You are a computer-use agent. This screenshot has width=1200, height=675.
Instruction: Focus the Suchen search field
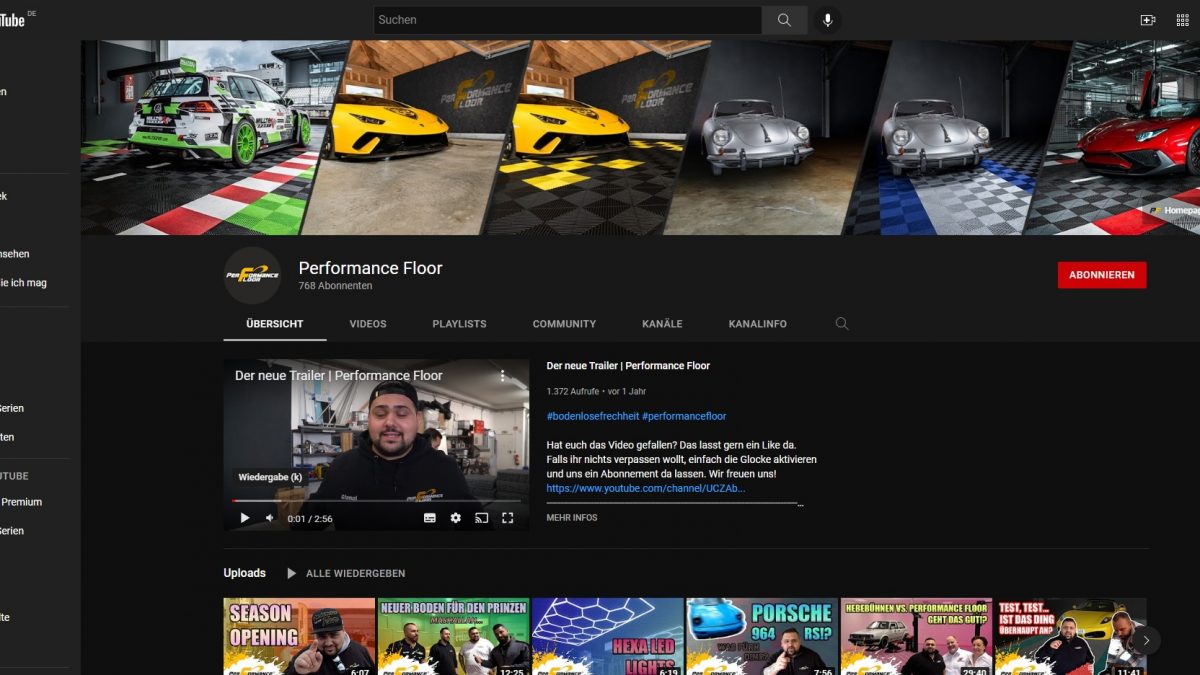point(568,20)
